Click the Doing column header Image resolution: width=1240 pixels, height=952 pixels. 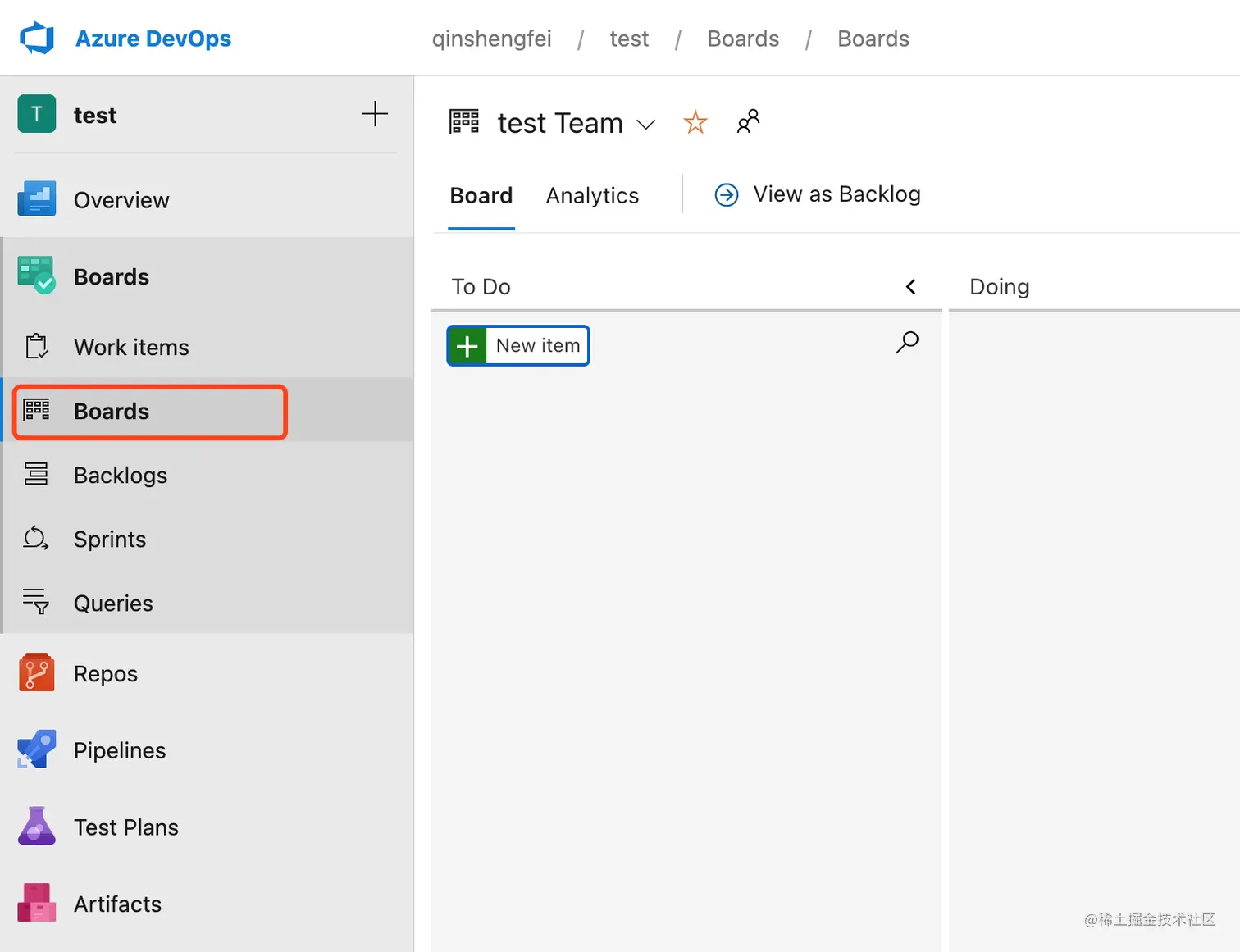click(x=999, y=286)
